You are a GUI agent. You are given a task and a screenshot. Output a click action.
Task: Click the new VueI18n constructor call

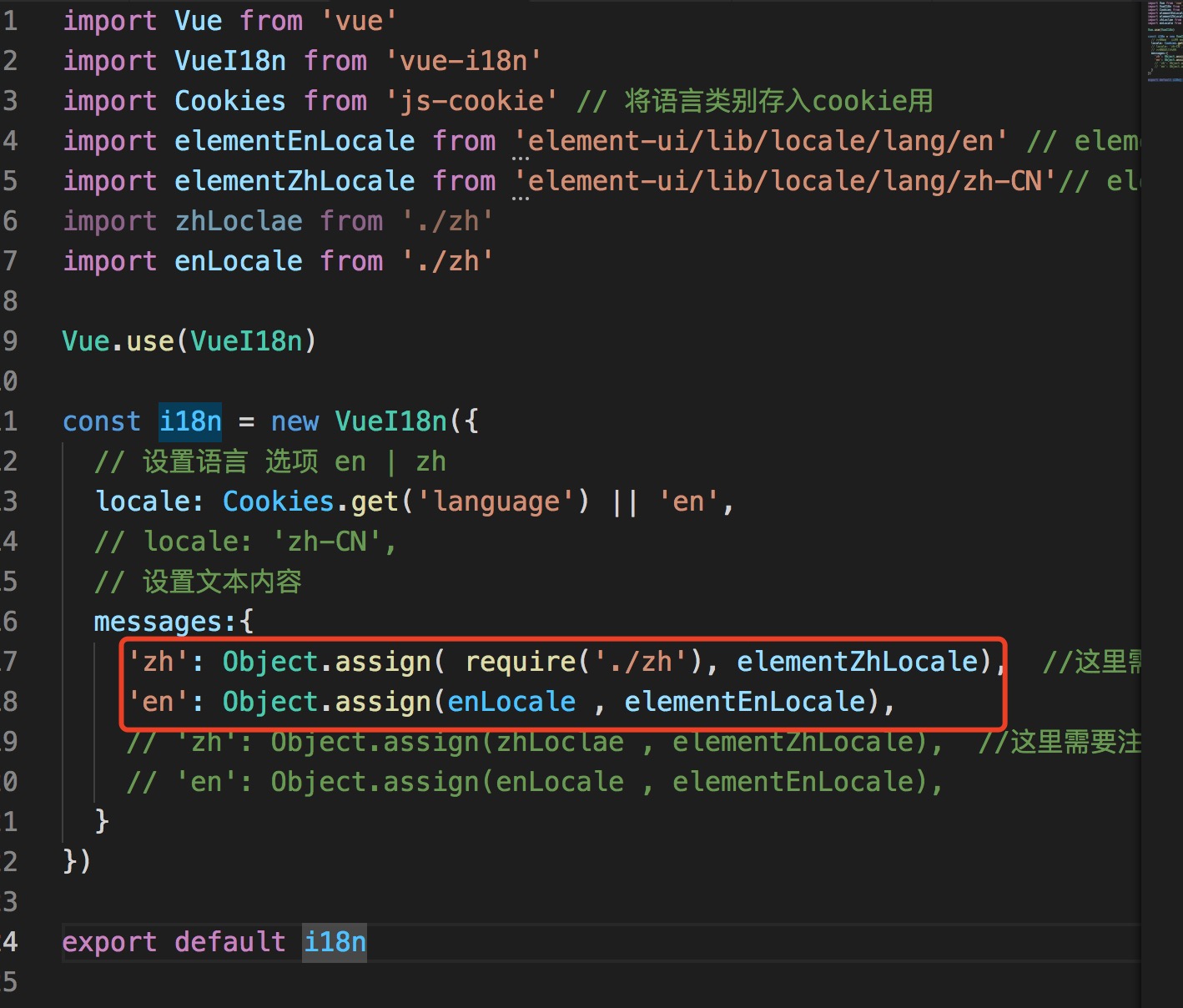(x=375, y=421)
